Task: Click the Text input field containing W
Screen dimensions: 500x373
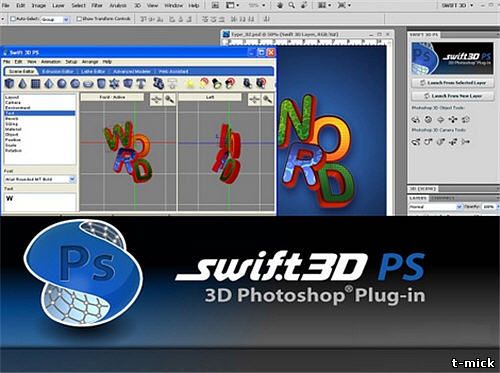Action: point(40,202)
